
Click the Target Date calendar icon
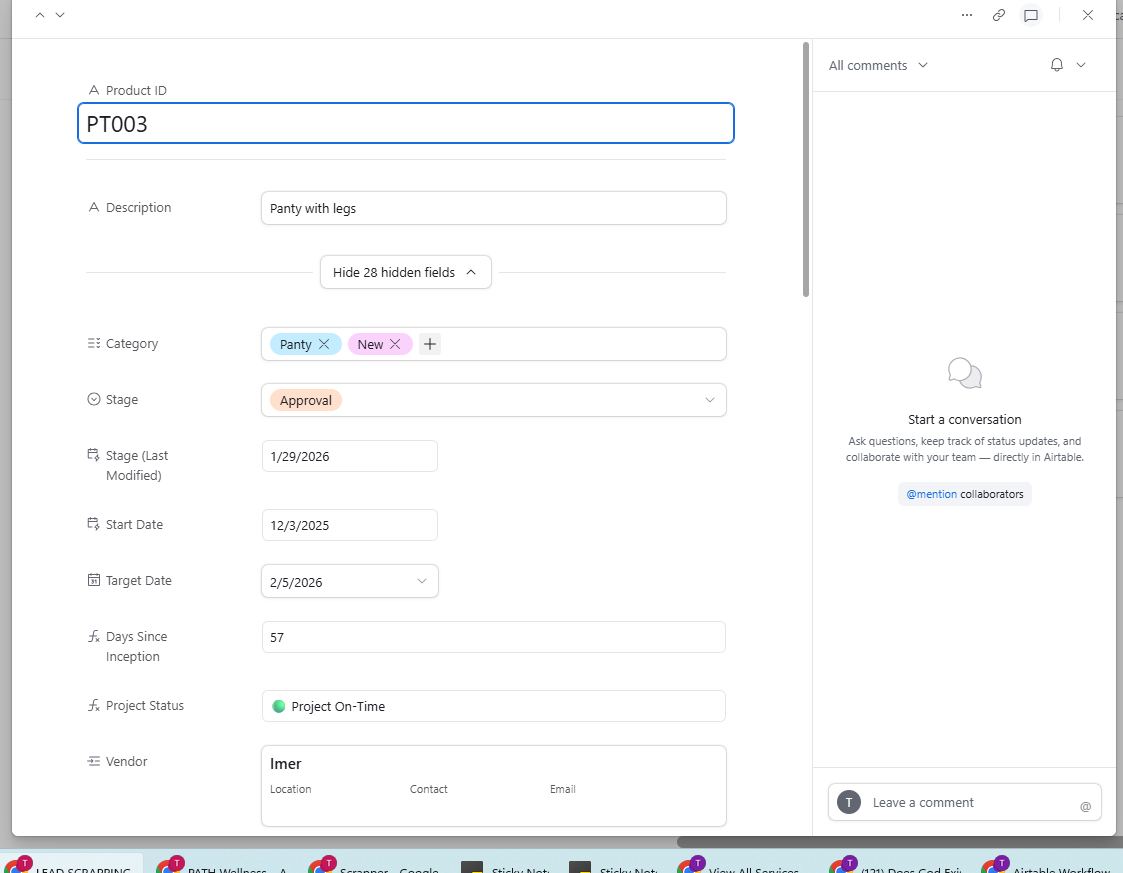[x=94, y=580]
